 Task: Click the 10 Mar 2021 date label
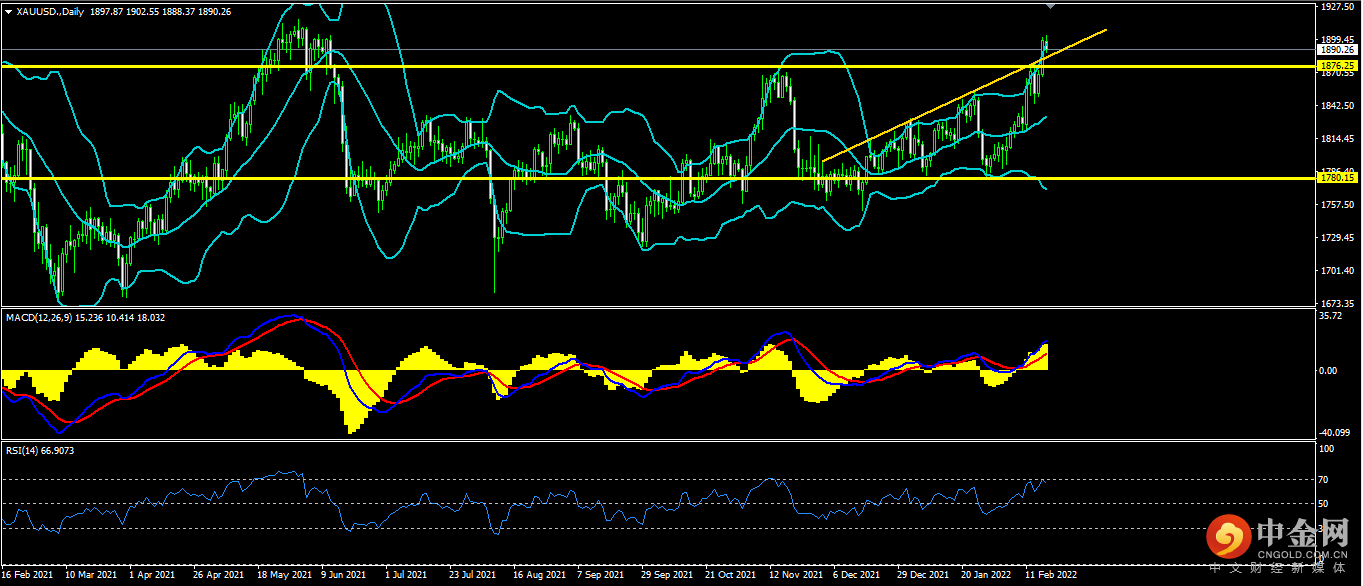click(91, 575)
